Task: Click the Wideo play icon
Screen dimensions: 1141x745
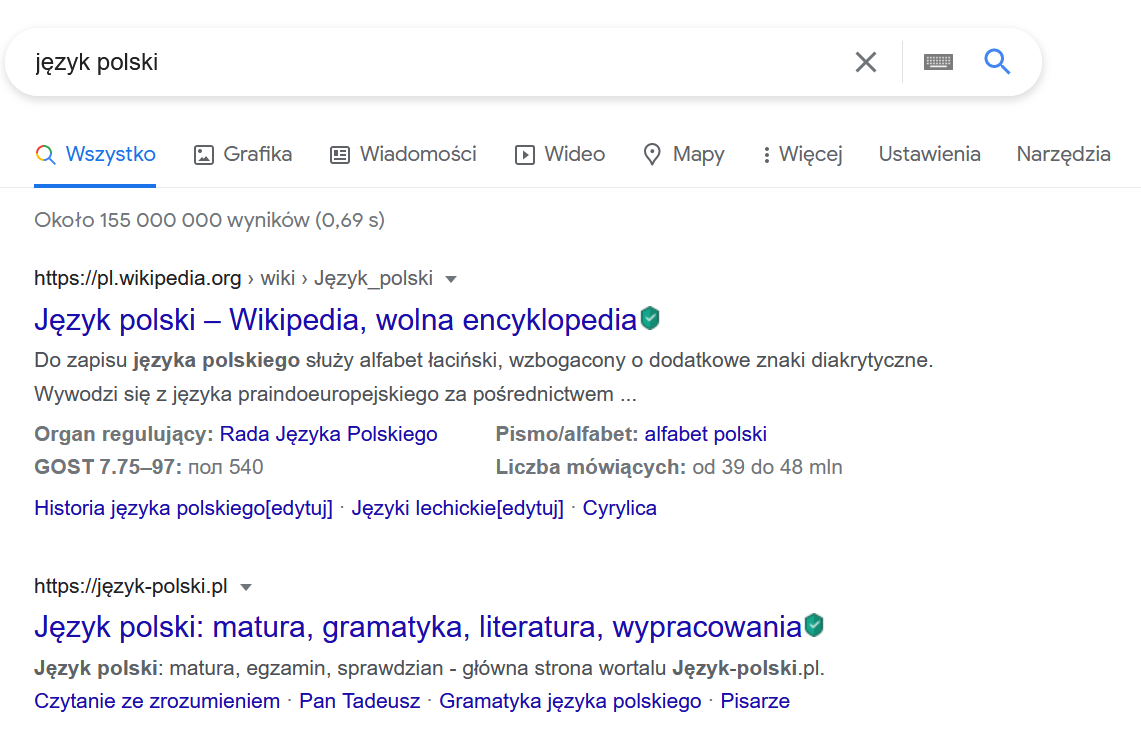Action: tap(524, 154)
